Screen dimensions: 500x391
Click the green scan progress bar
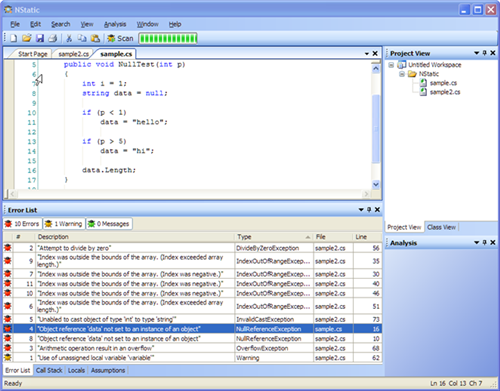[x=168, y=39]
